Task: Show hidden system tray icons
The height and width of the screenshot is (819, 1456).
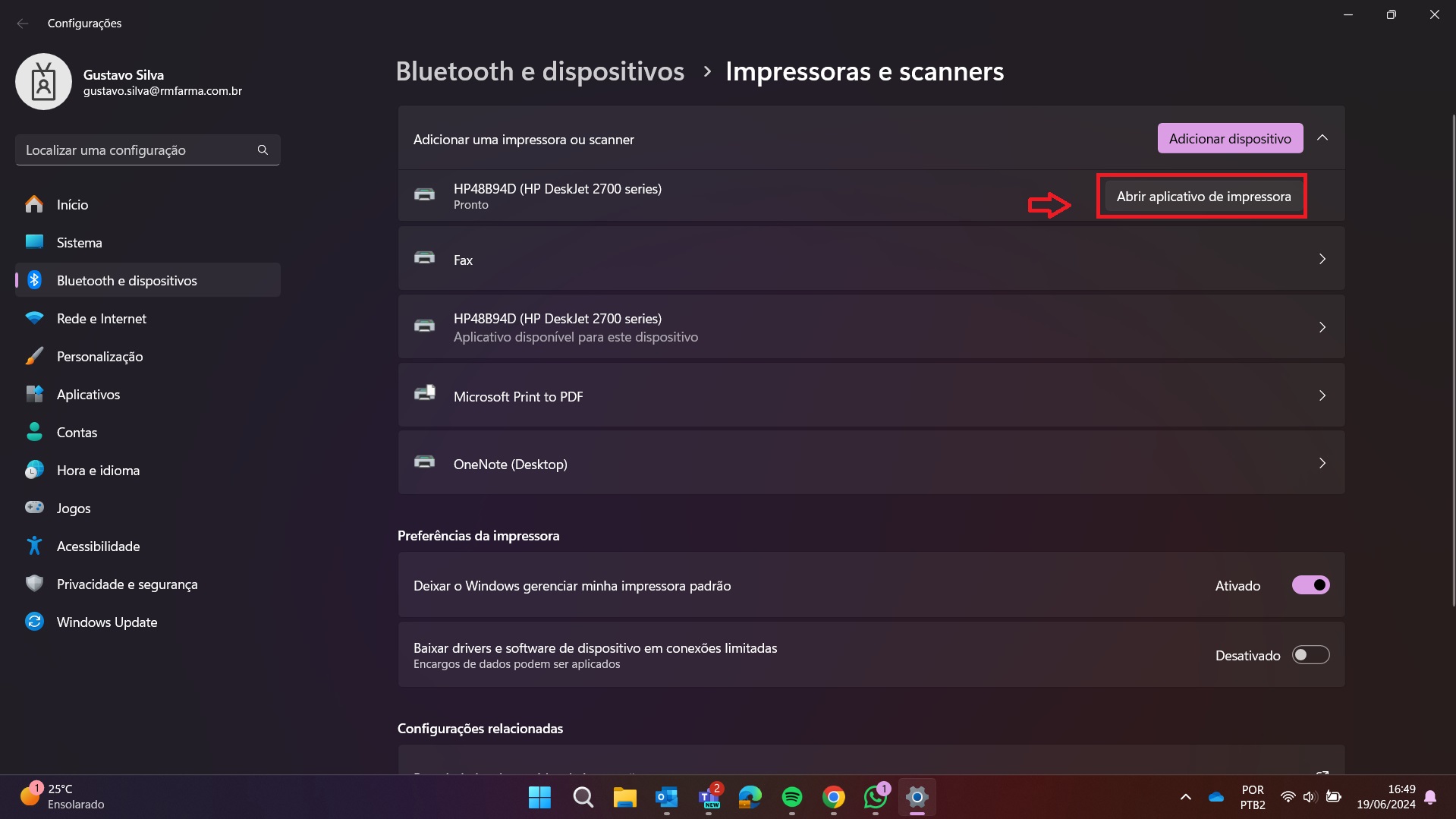Action: (1185, 797)
